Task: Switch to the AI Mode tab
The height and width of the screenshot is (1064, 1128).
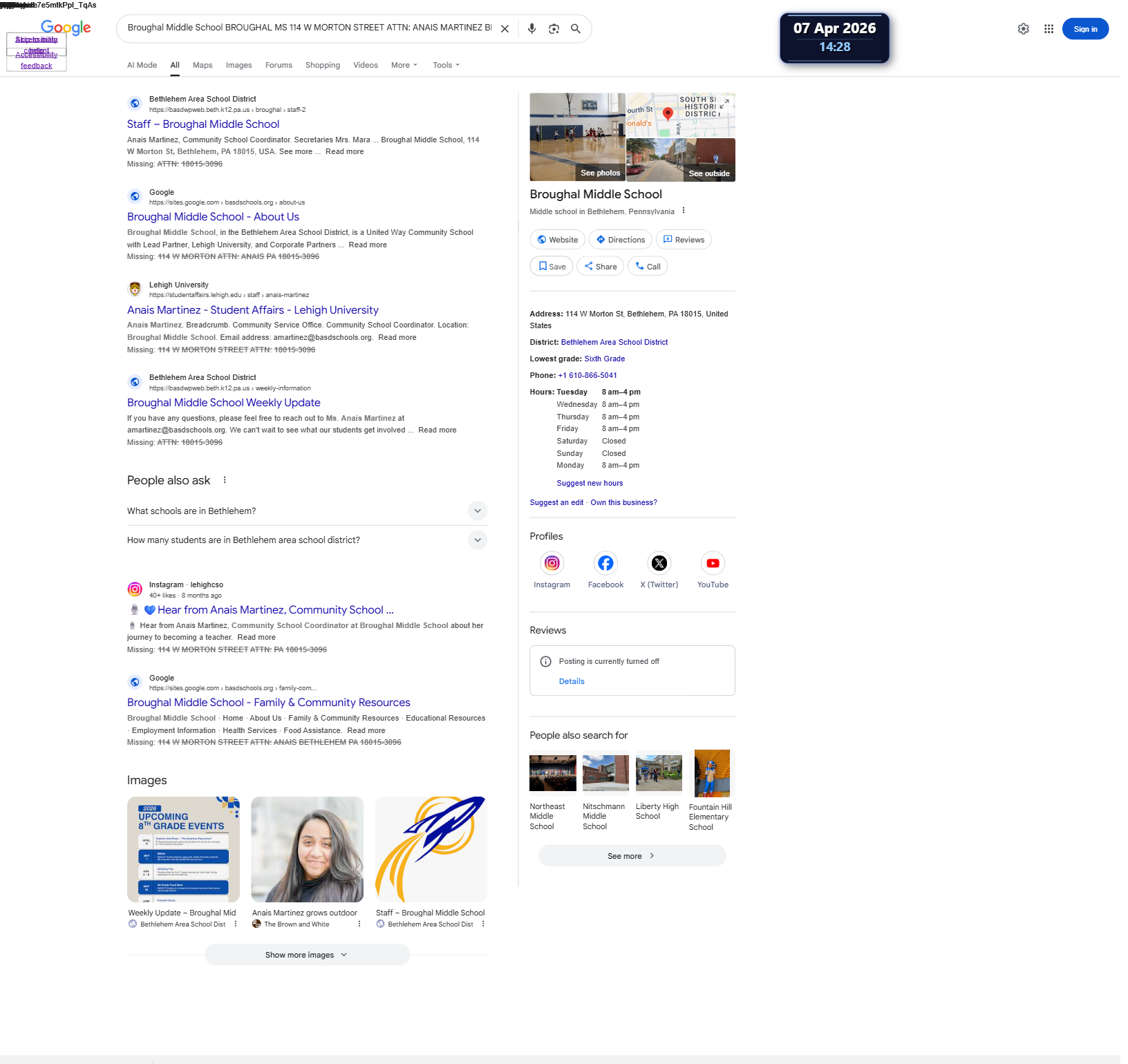Action: pos(142,65)
